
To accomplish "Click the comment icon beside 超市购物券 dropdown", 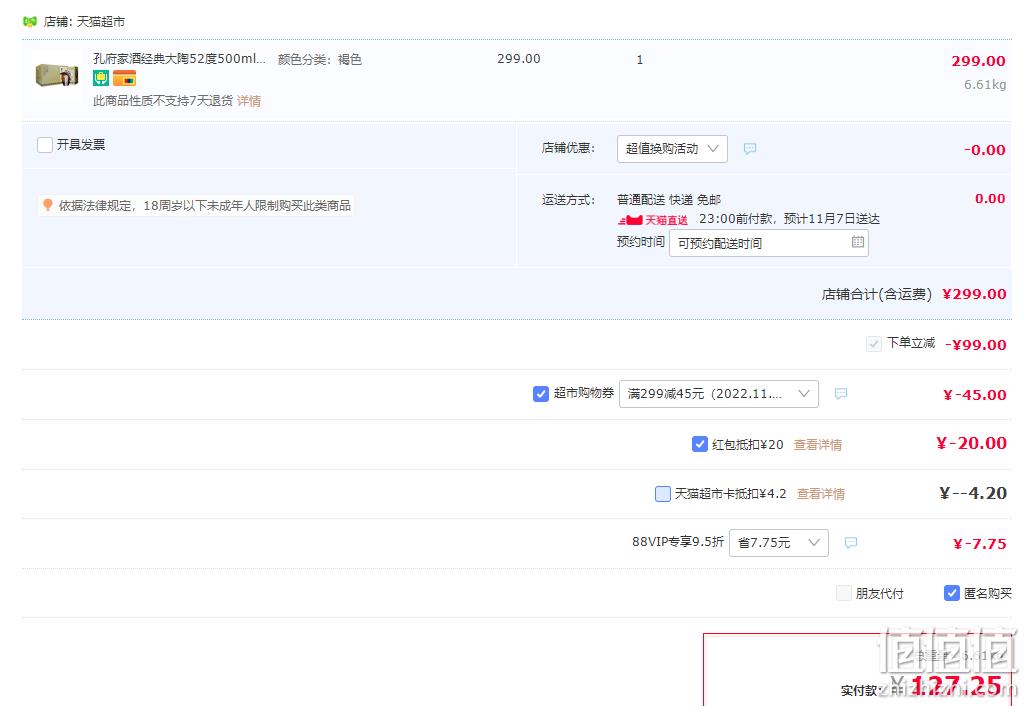I will (x=841, y=394).
